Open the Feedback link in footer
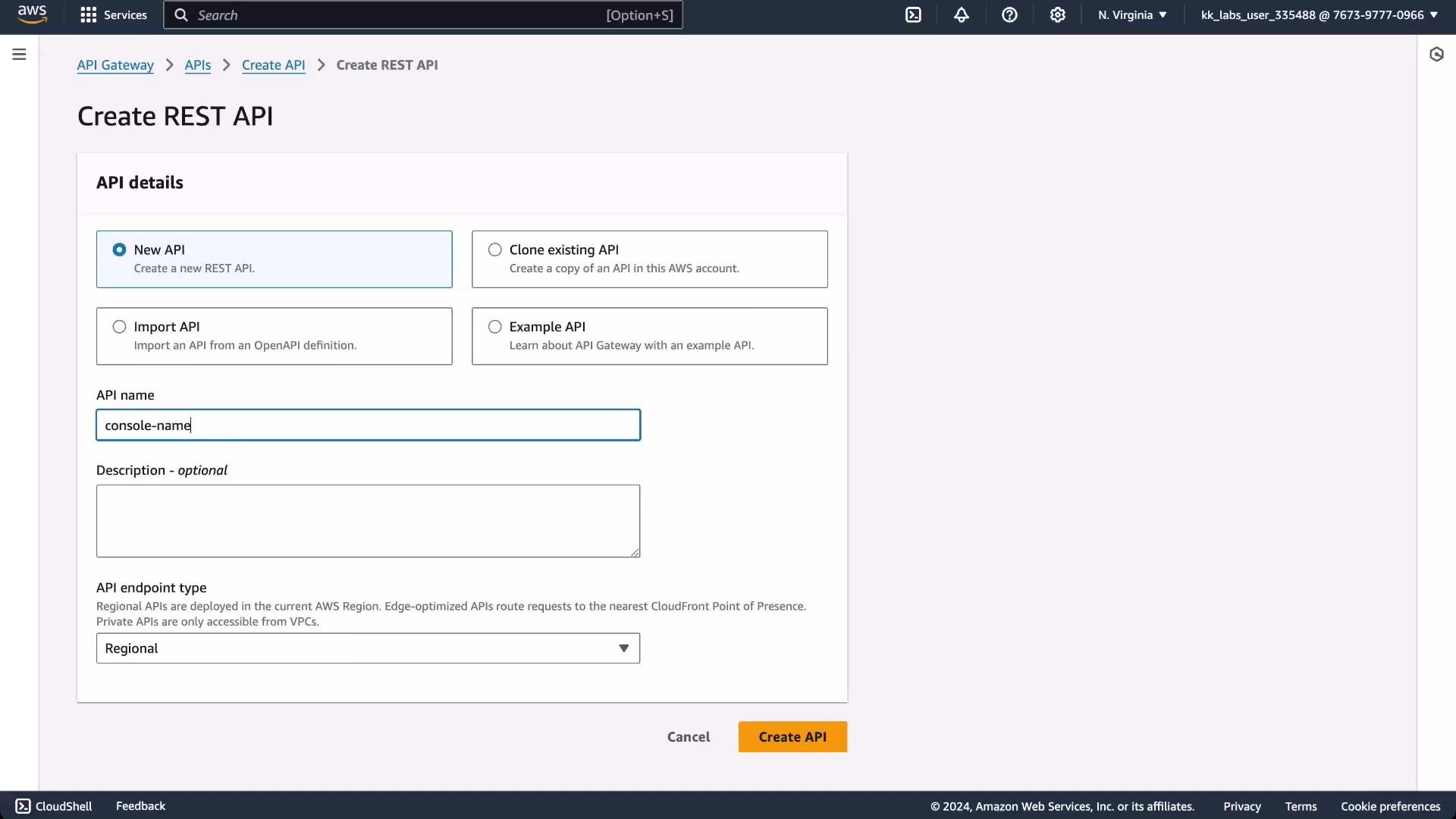Viewport: 1456px width, 819px height. tap(140, 806)
